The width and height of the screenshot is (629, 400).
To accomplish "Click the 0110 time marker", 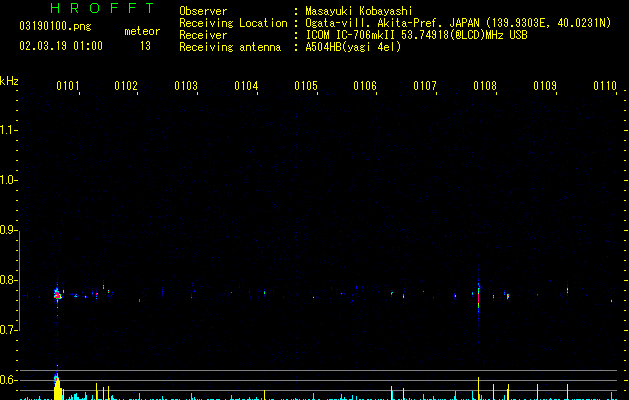I will pos(605,86).
